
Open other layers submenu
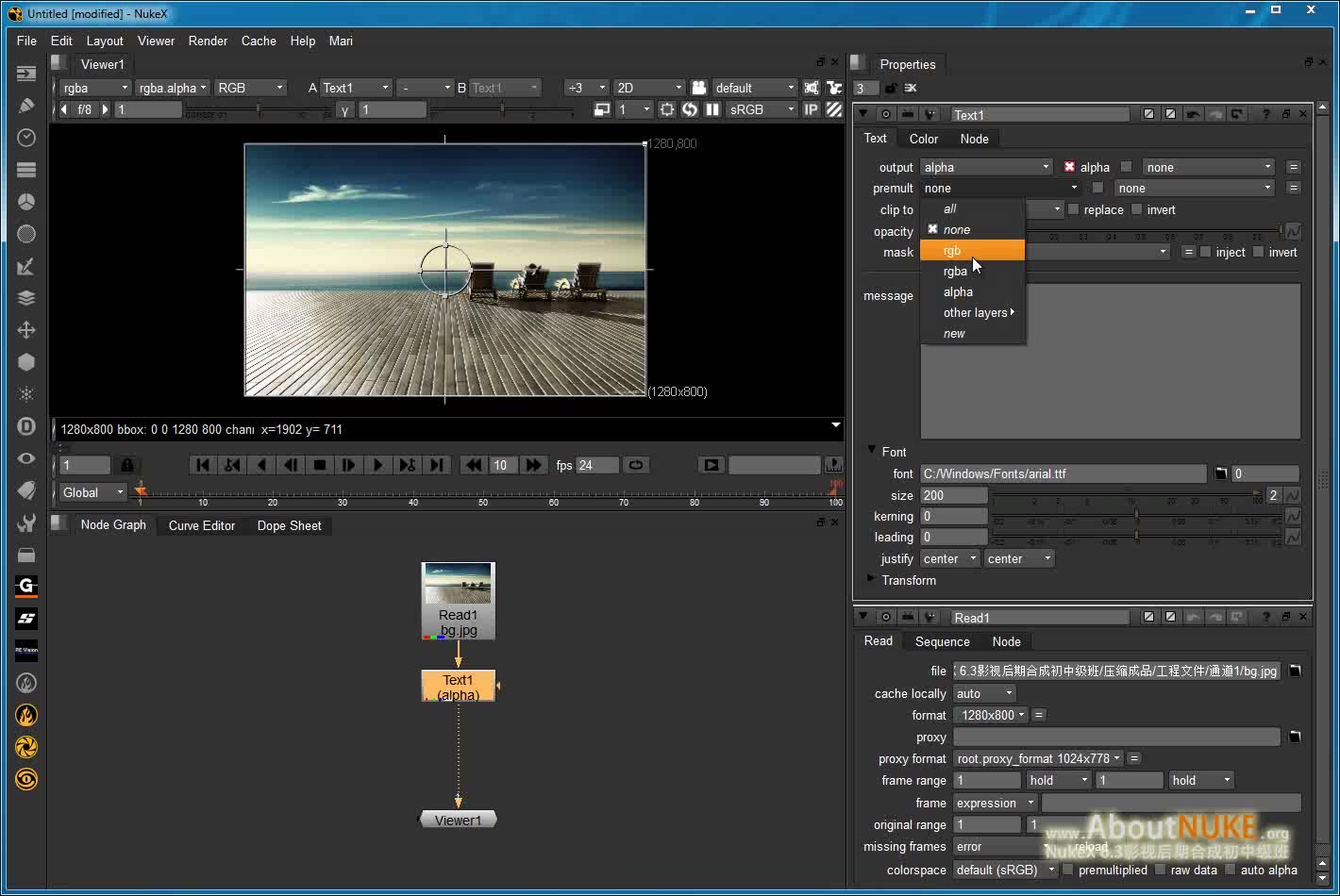pyautogui.click(x=972, y=312)
